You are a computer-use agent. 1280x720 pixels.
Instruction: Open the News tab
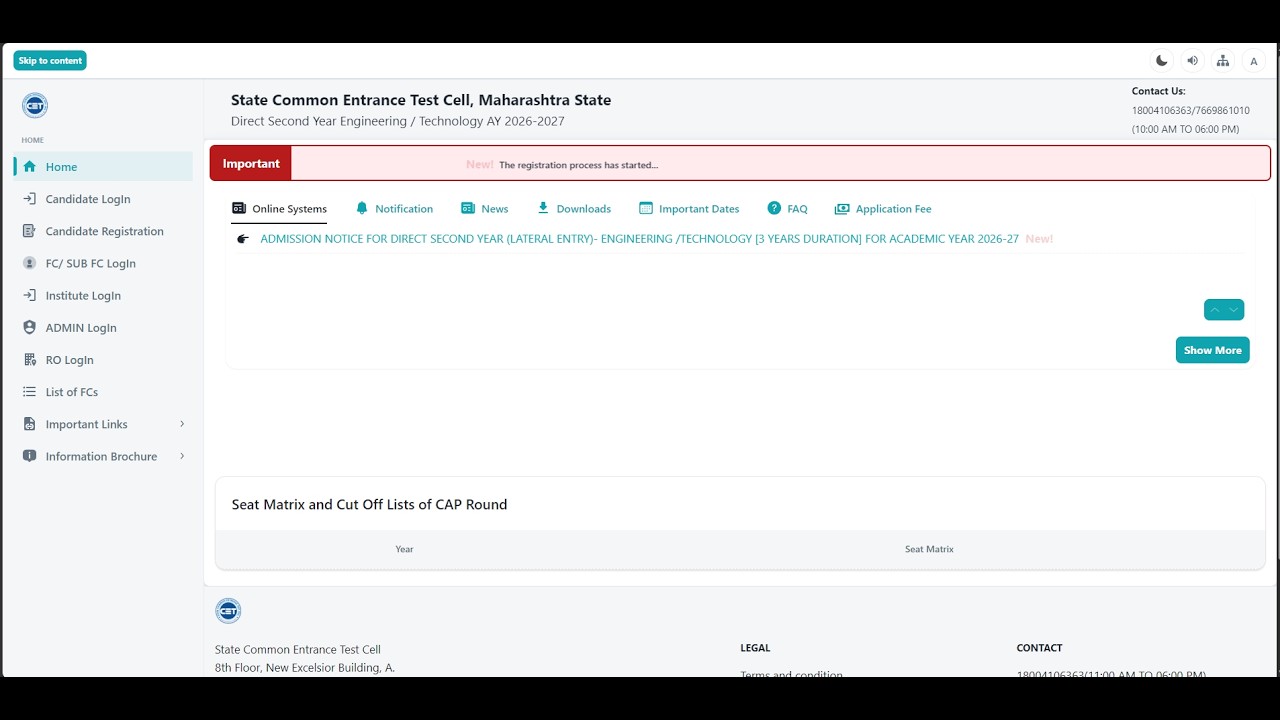click(485, 209)
